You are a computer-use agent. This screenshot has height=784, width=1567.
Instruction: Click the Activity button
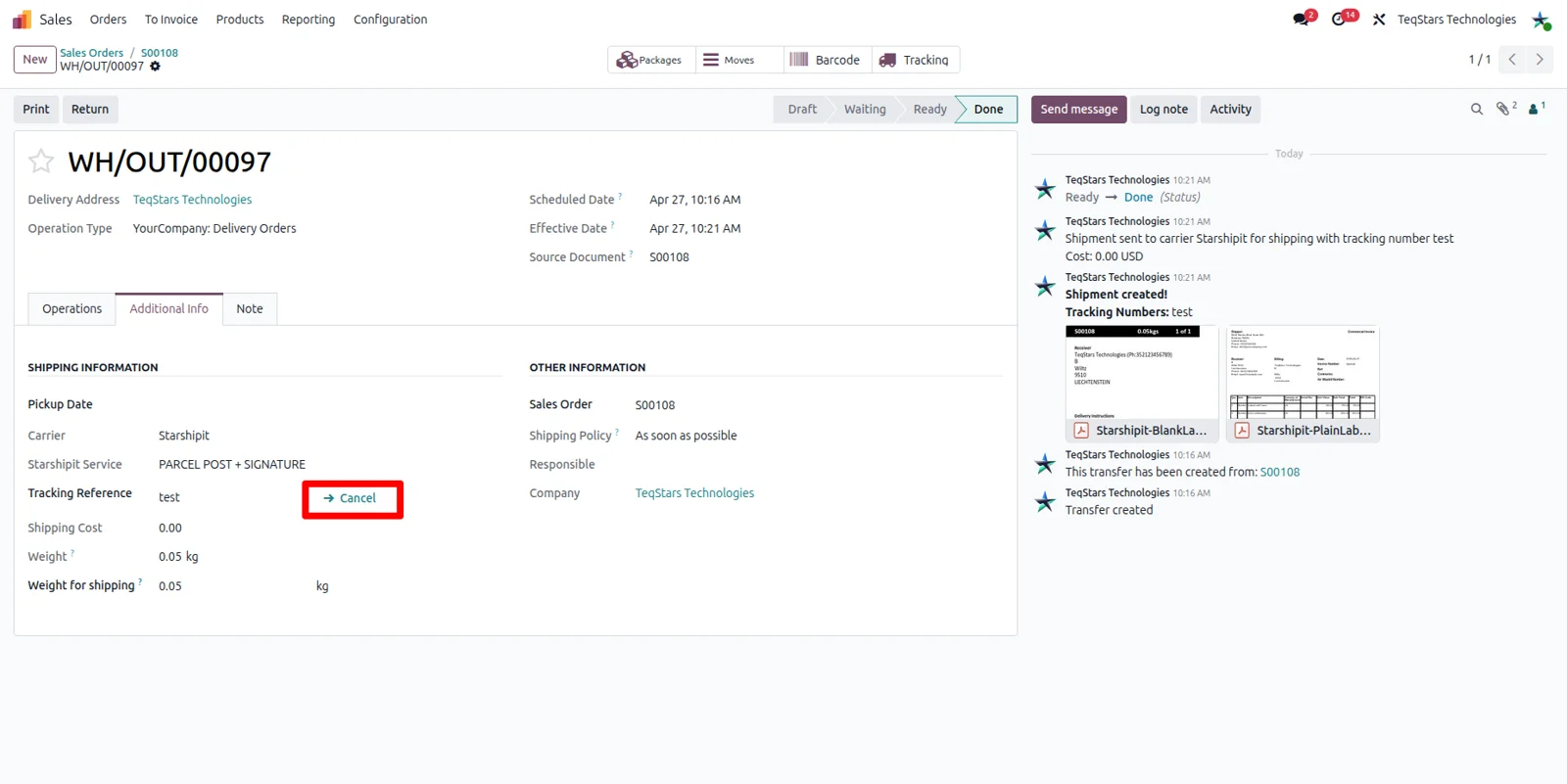(1231, 110)
